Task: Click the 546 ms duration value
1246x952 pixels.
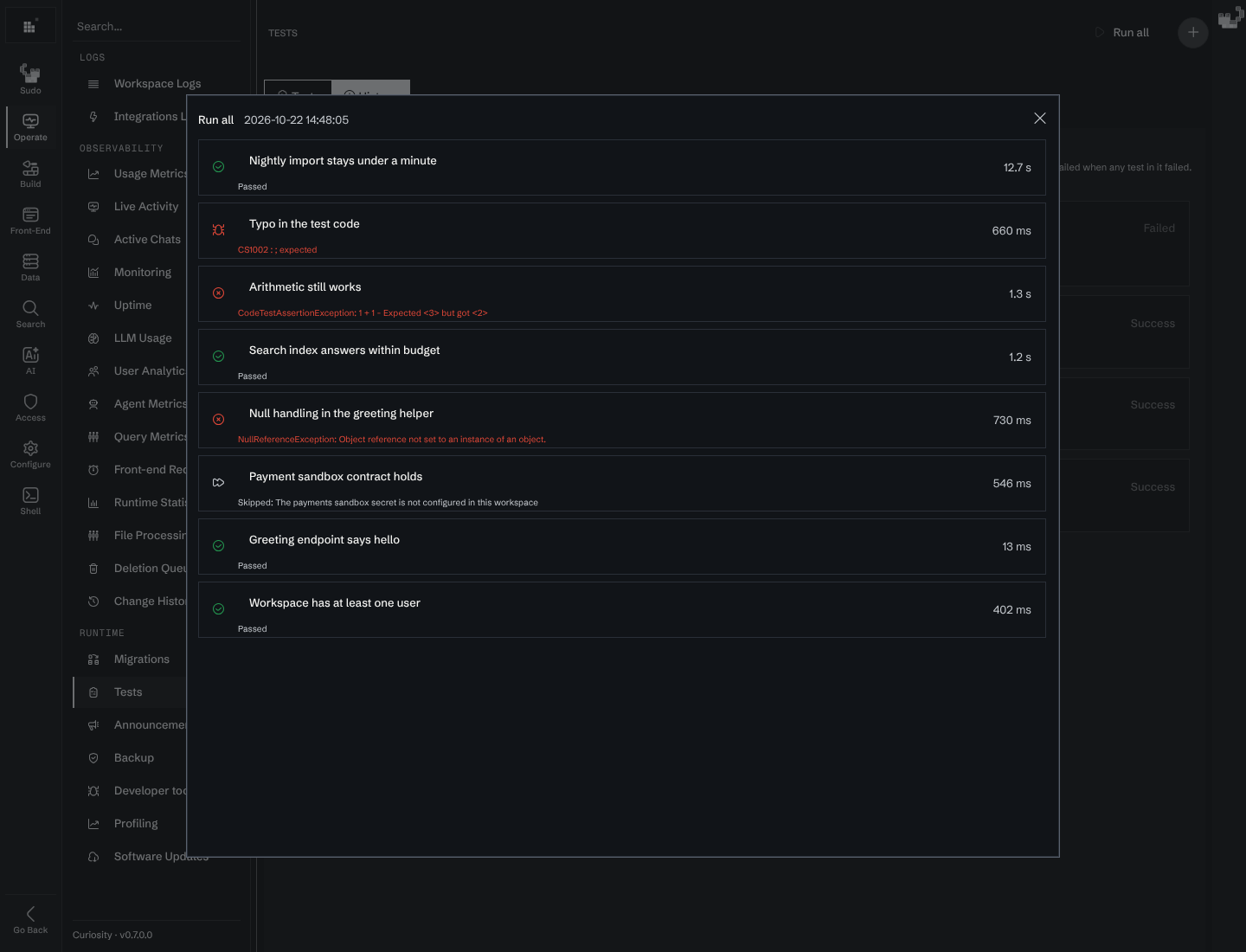Action: [1012, 484]
